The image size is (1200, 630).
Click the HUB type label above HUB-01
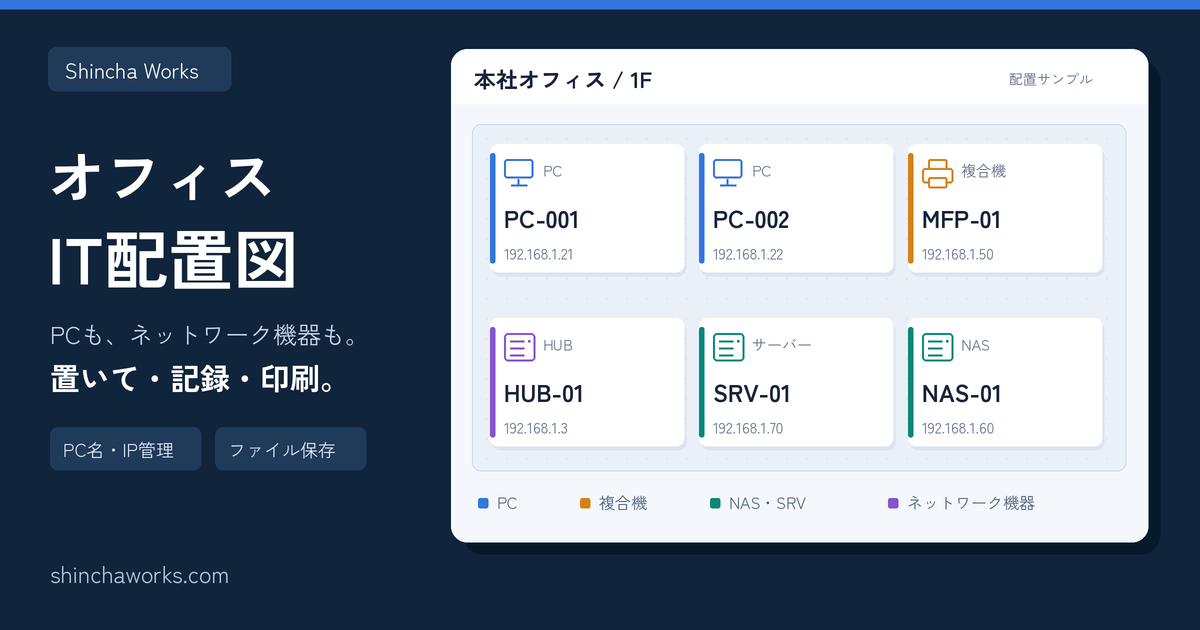pyautogui.click(x=558, y=345)
